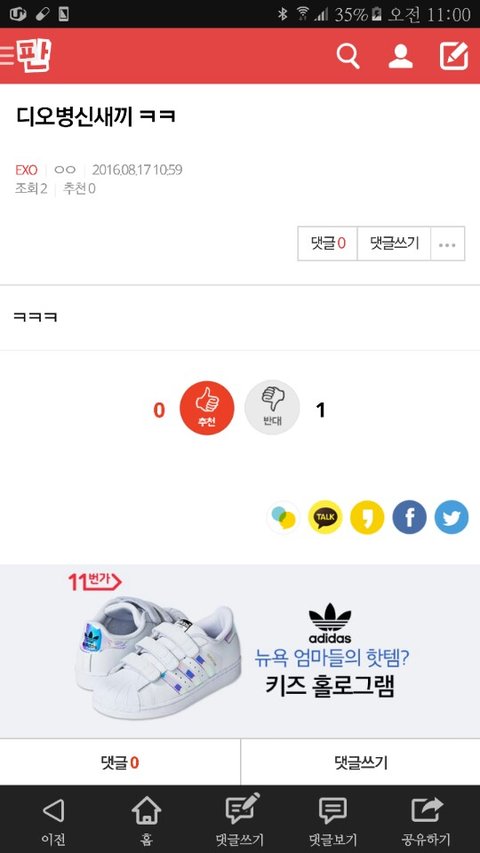Click 댓글쓰기 button beside comment count
Viewport: 480px width, 853px height.
click(394, 244)
